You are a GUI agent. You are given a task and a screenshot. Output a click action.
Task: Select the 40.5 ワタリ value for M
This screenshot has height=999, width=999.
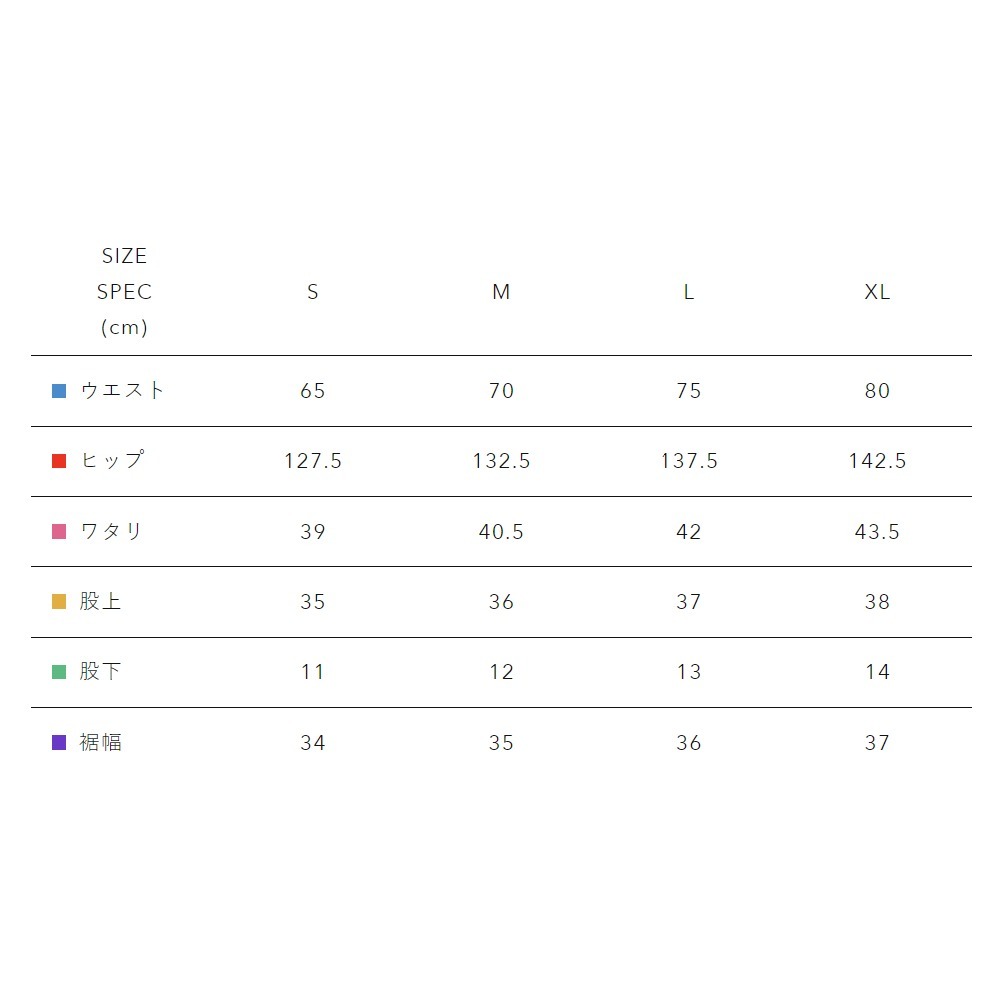(501, 532)
